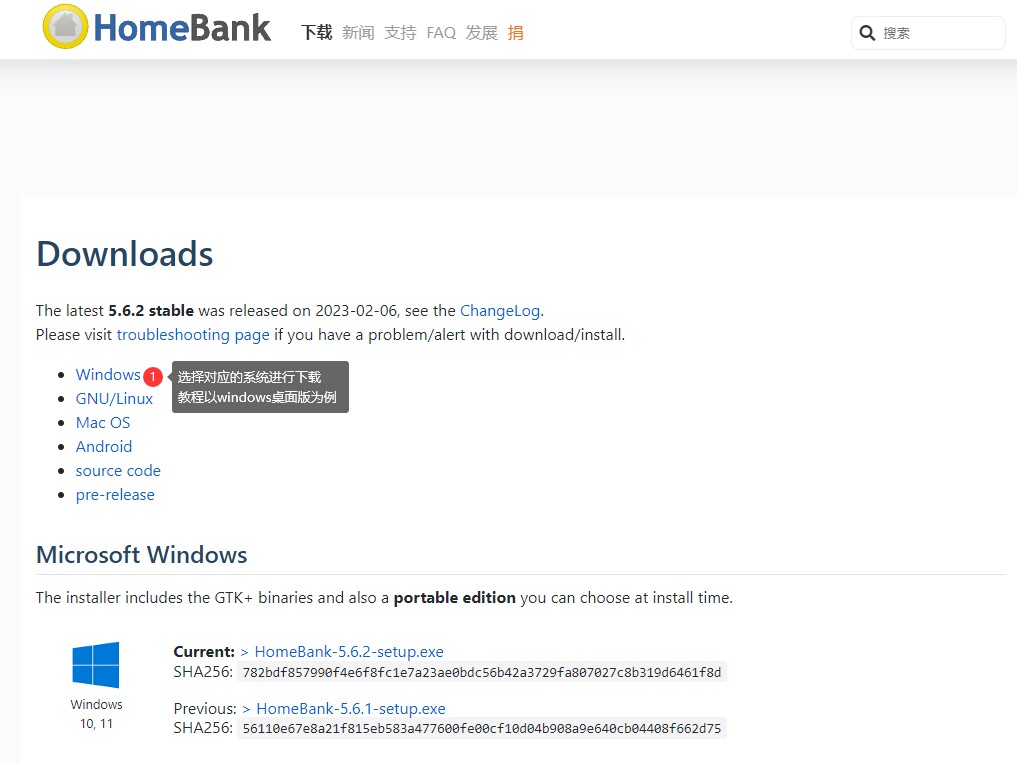This screenshot has width=1017, height=764.
Task: Visit the troubleshooting page link
Action: (193, 335)
